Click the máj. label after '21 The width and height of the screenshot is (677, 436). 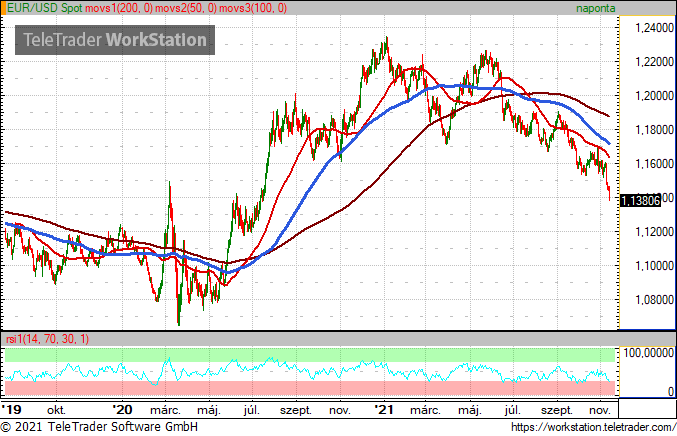[x=470, y=410]
